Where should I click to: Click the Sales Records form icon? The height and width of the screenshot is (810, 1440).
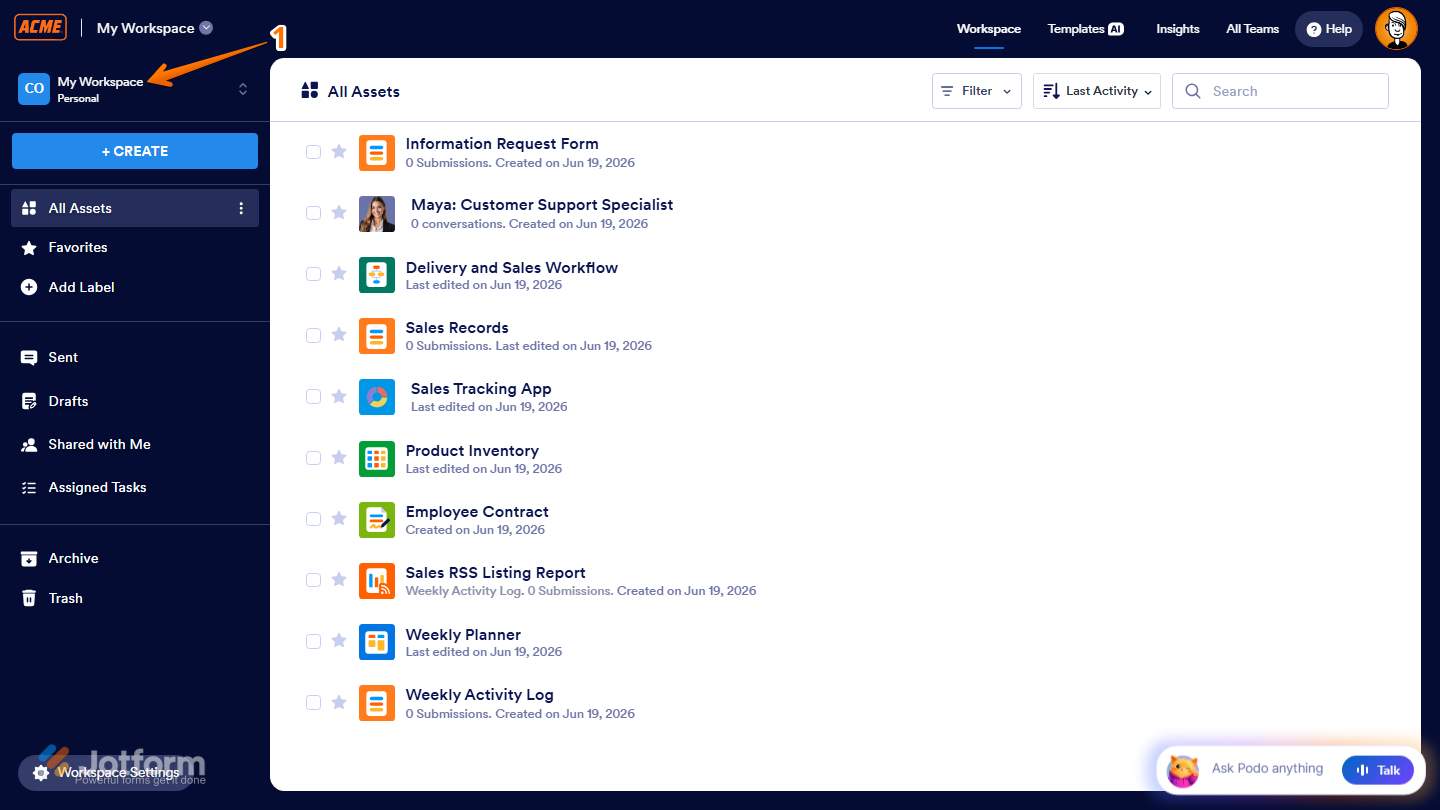click(x=377, y=336)
